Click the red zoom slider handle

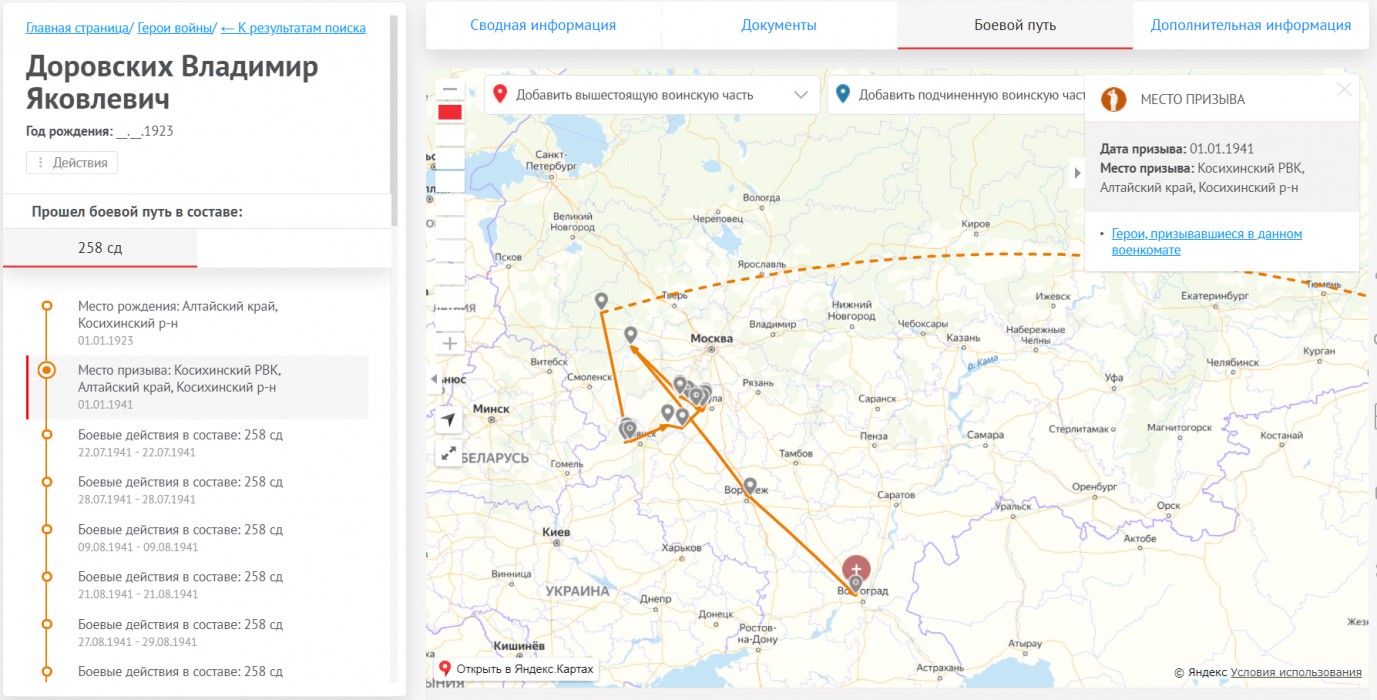tap(450, 112)
